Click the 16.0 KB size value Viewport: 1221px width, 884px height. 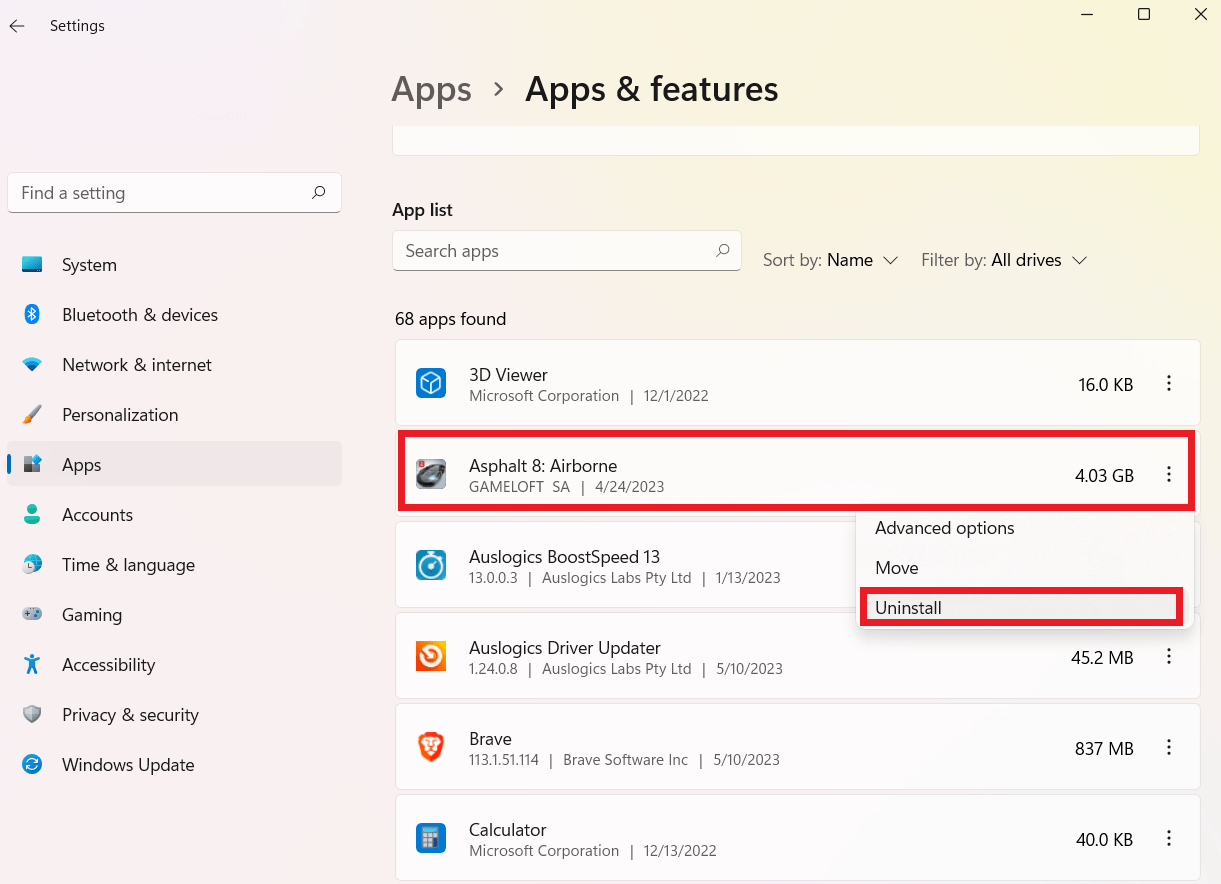point(1105,385)
